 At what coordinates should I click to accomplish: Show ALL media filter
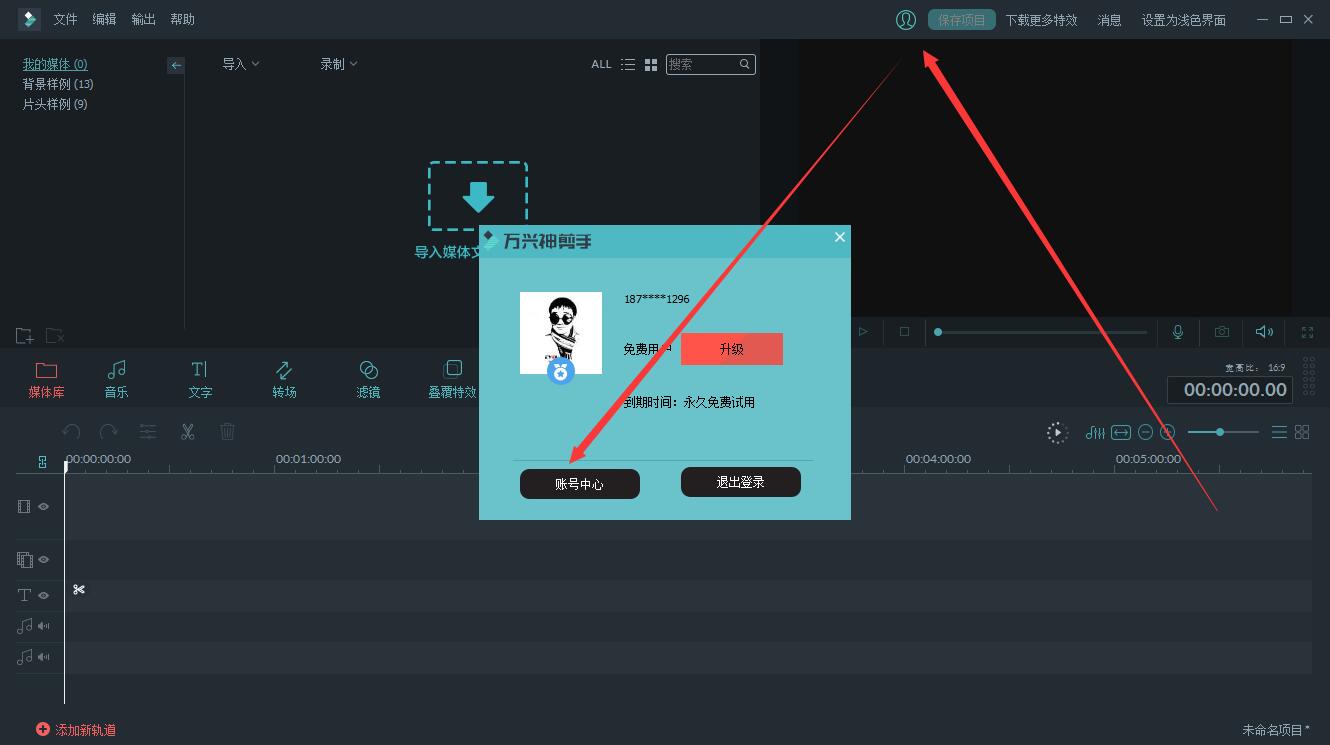[x=601, y=64]
